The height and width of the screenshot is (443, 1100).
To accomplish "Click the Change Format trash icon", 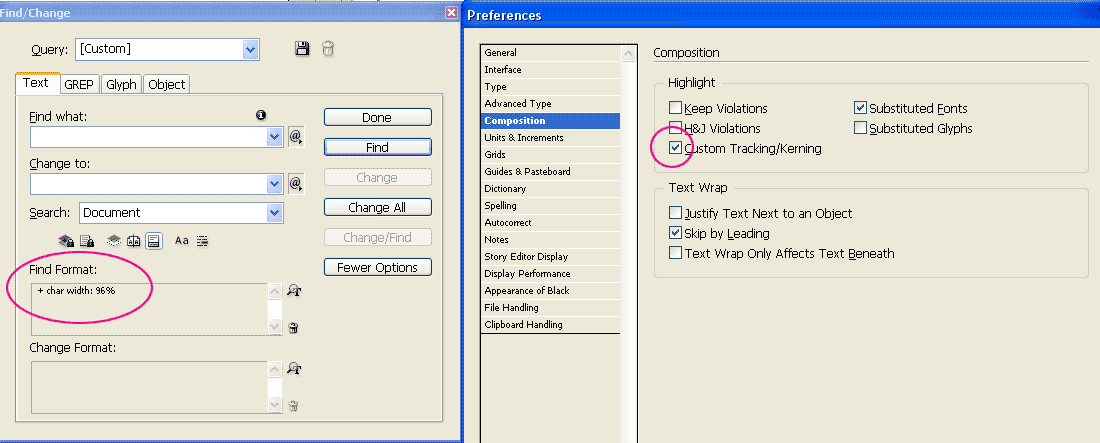I will pos(293,405).
